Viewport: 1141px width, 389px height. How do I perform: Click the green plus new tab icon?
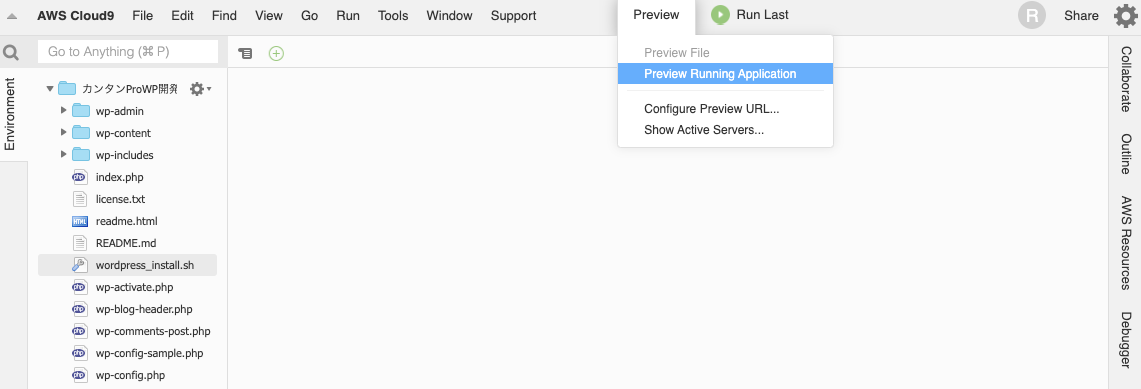pos(276,53)
